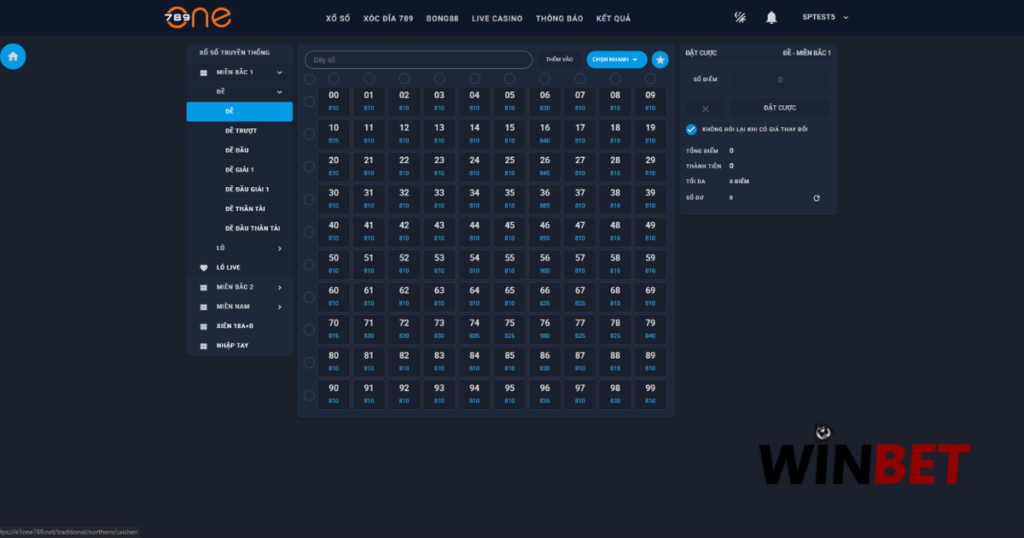Screen dimensions: 1024x538
Task: Select Đề giải 1 in the sidebar
Action: click(240, 170)
